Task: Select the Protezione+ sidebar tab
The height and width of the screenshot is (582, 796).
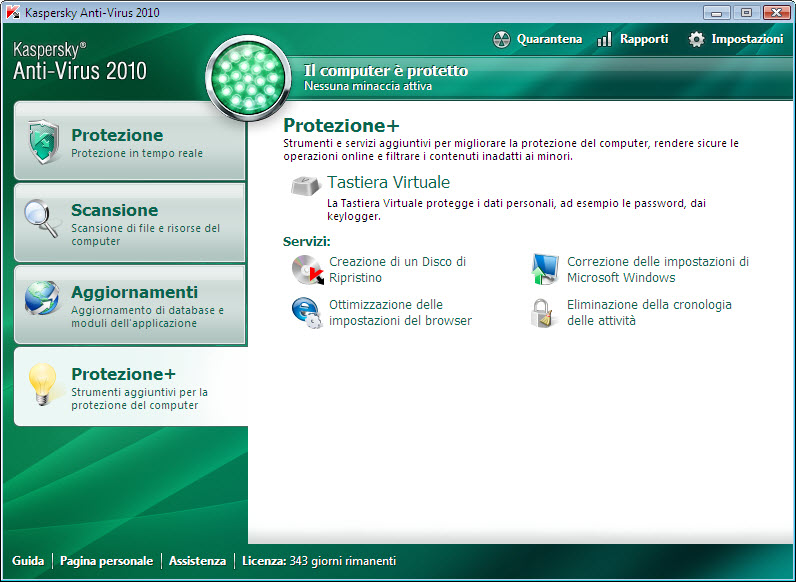Action: coord(130,386)
